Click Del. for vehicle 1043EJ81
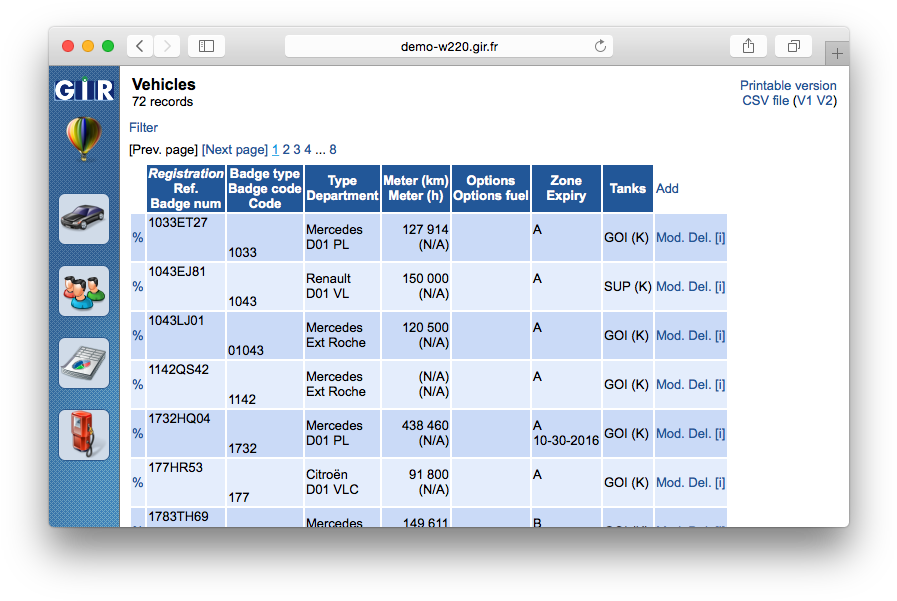 [x=699, y=287]
